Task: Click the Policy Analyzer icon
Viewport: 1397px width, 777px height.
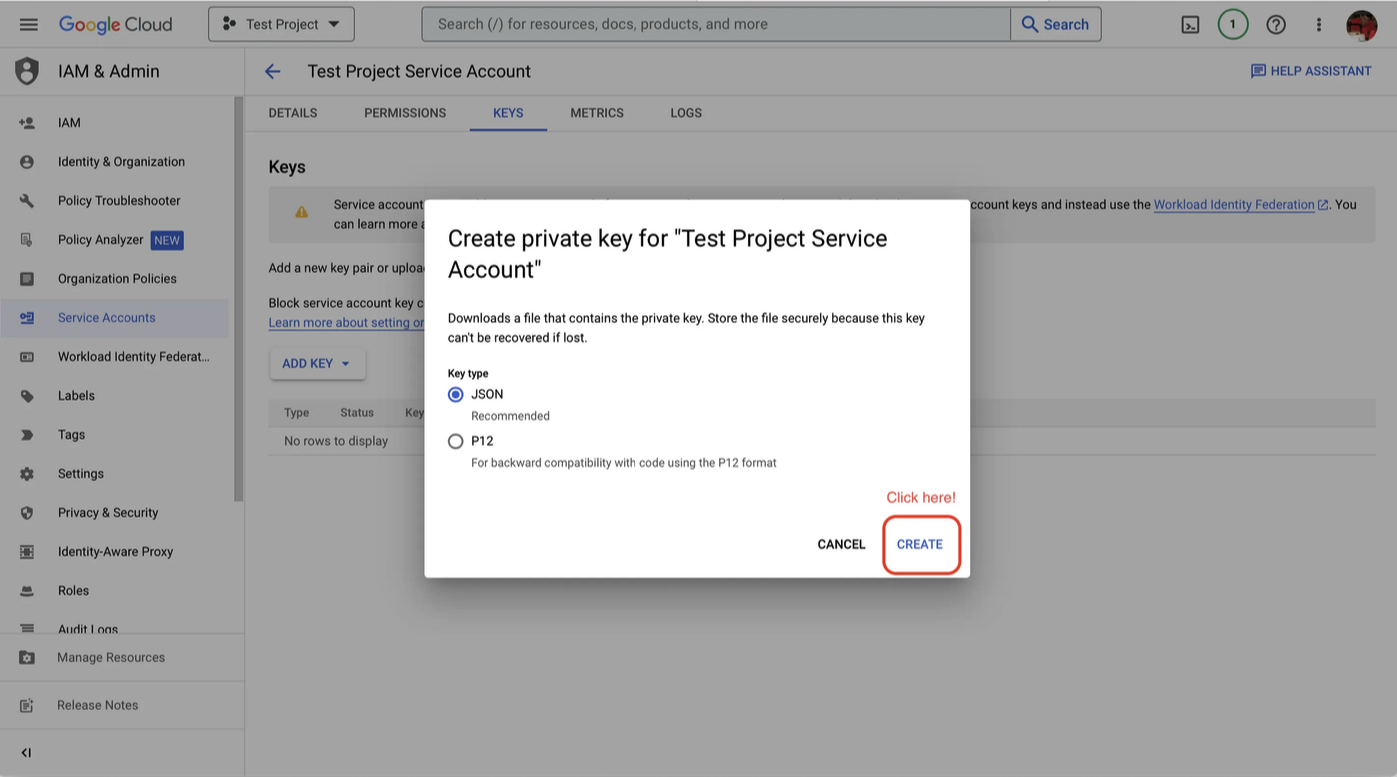Action: [x=27, y=240]
